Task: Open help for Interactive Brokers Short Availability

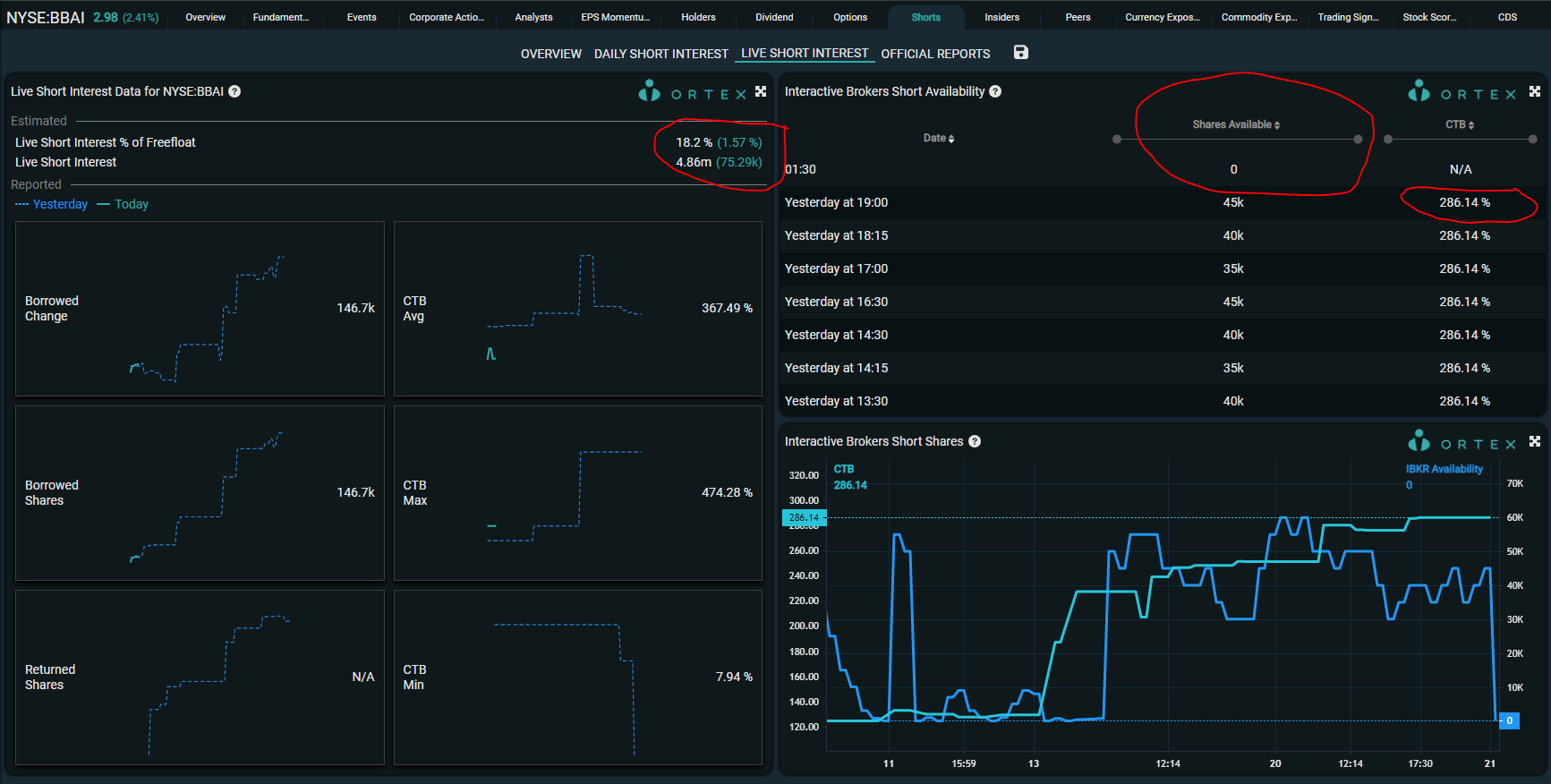Action: pos(995,91)
